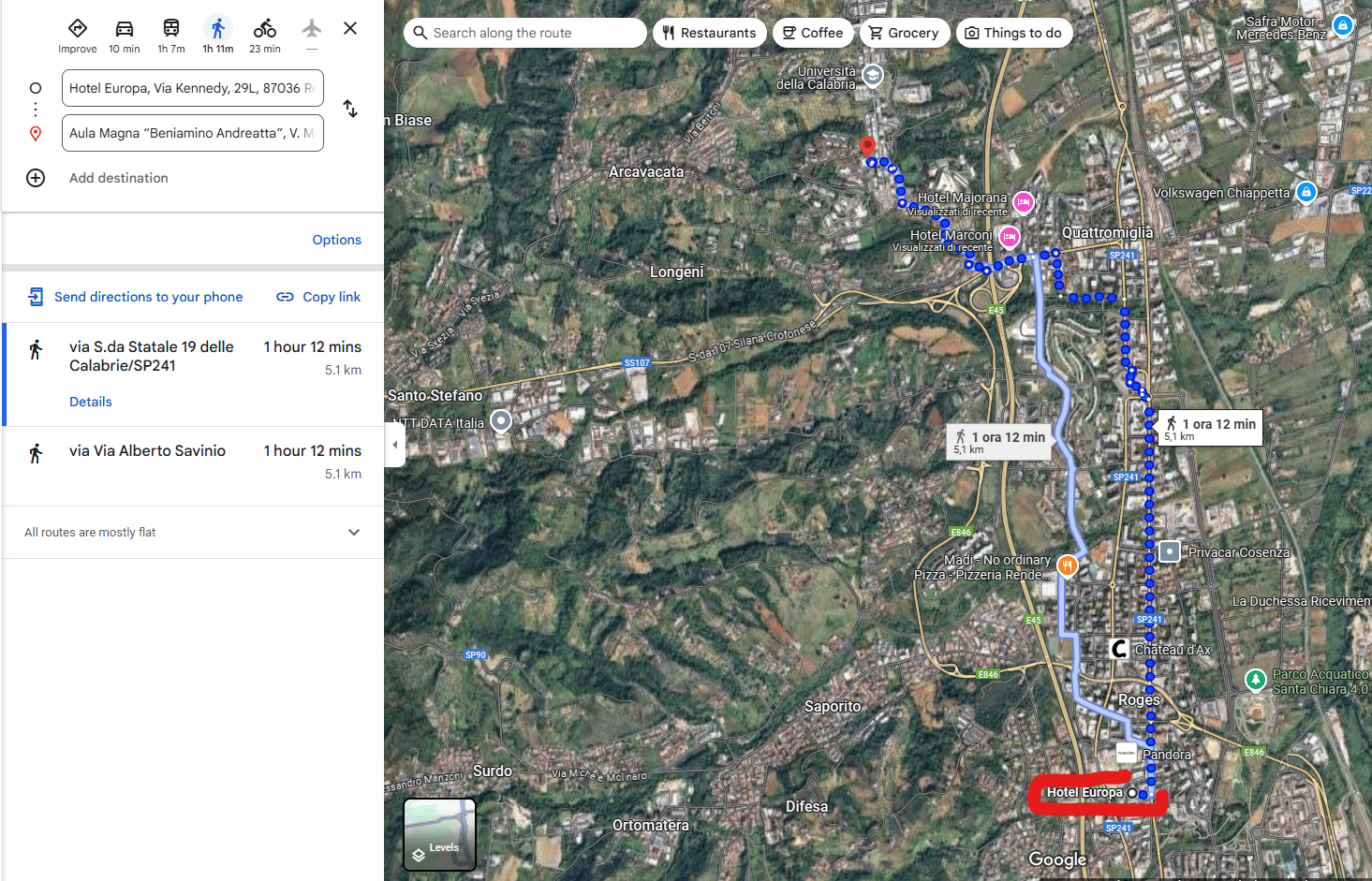
Task: Collapse the side panel with arrow handle
Action: click(x=394, y=445)
